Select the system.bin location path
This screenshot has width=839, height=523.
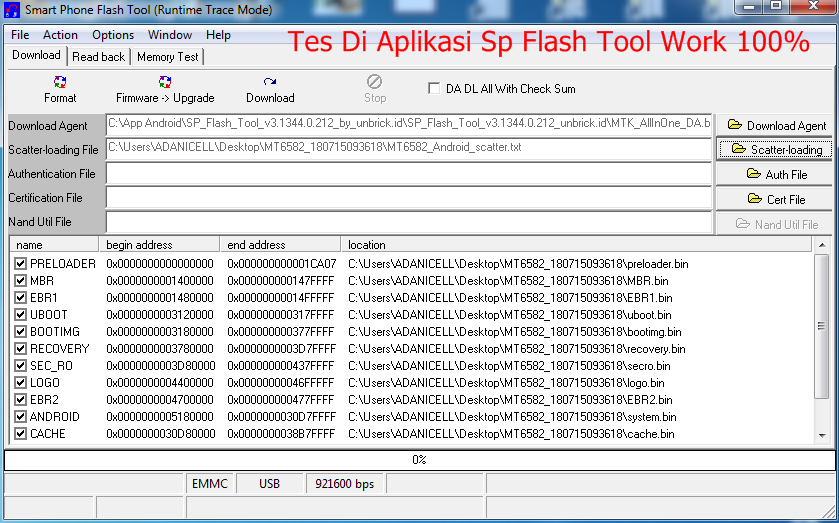click(512, 417)
